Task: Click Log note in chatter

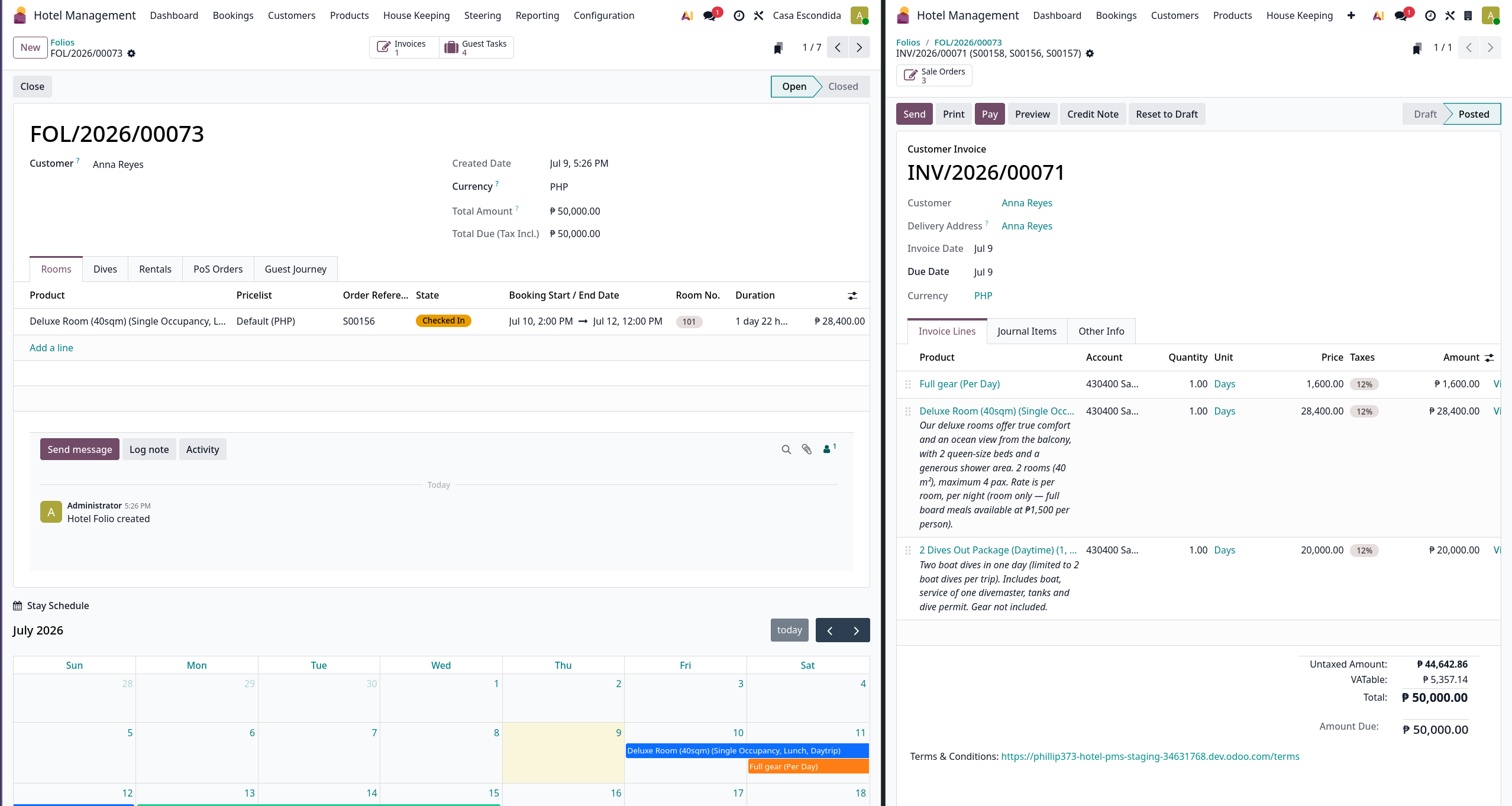Action: (149, 449)
